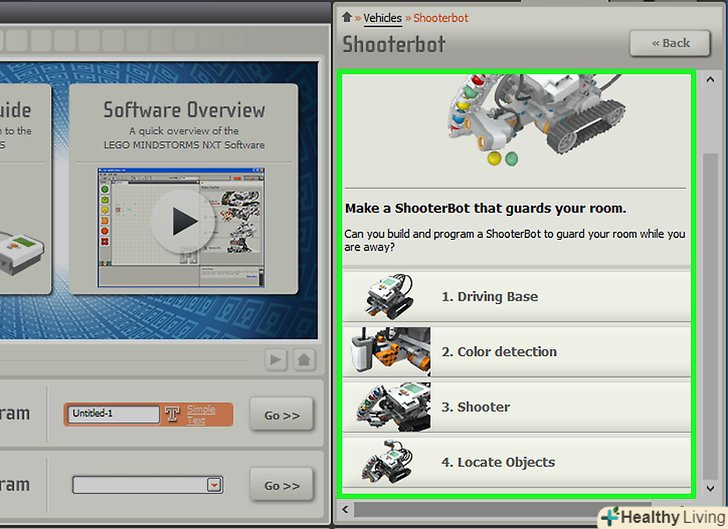Play the Software Overview video

[x=182, y=220]
